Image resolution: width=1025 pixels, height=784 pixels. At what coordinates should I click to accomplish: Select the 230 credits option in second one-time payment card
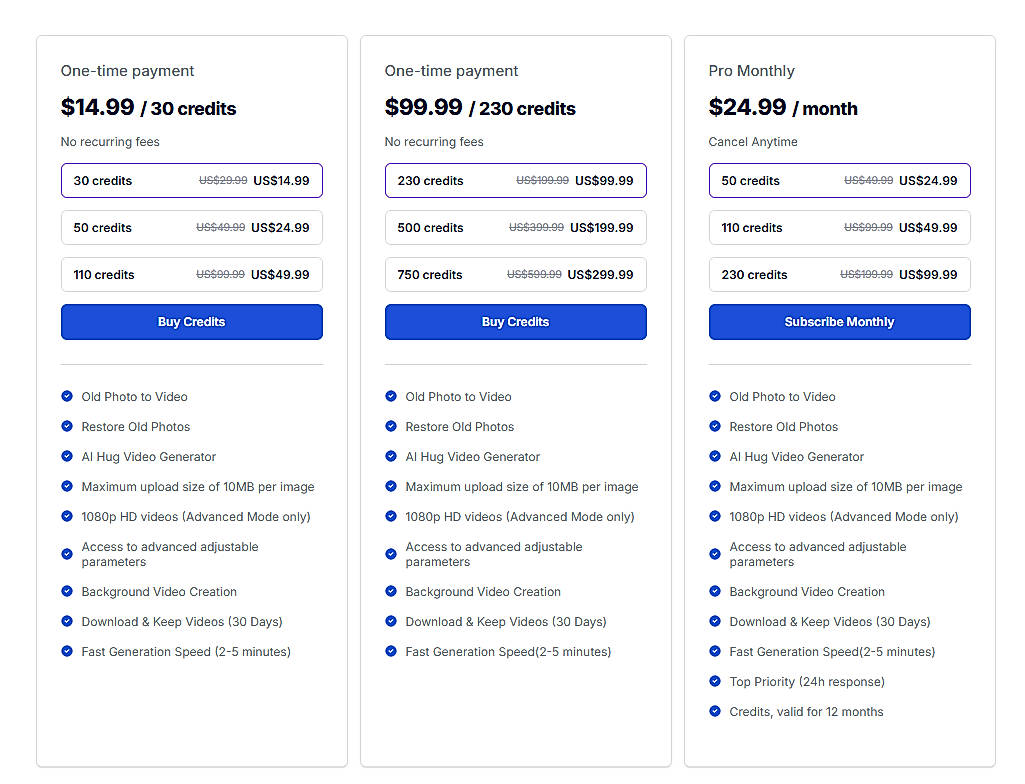(x=516, y=180)
